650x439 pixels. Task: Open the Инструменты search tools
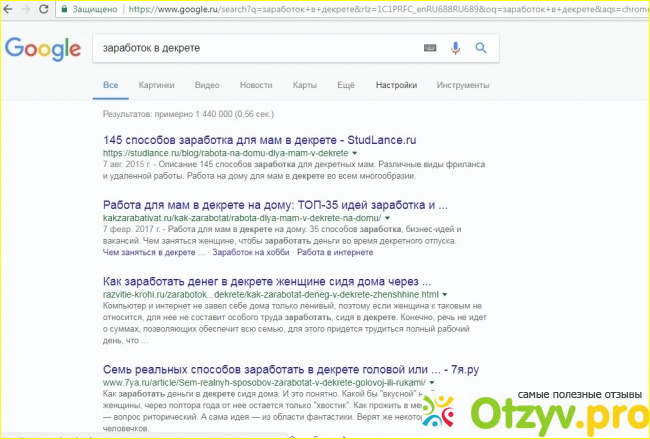pyautogui.click(x=463, y=86)
